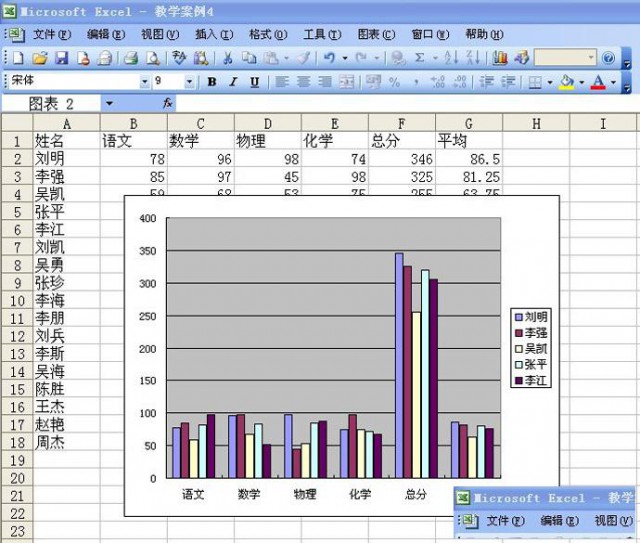Click the Cut scissors icon
Screen dimensions: 640x543
click(227, 58)
